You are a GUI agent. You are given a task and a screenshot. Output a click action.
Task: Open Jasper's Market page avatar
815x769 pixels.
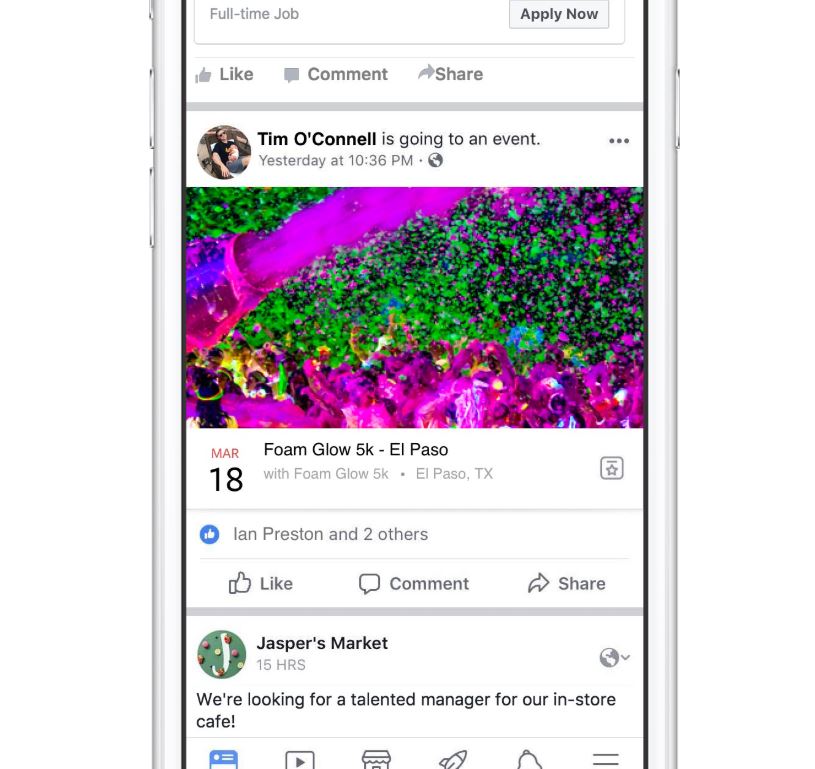[x=222, y=655]
